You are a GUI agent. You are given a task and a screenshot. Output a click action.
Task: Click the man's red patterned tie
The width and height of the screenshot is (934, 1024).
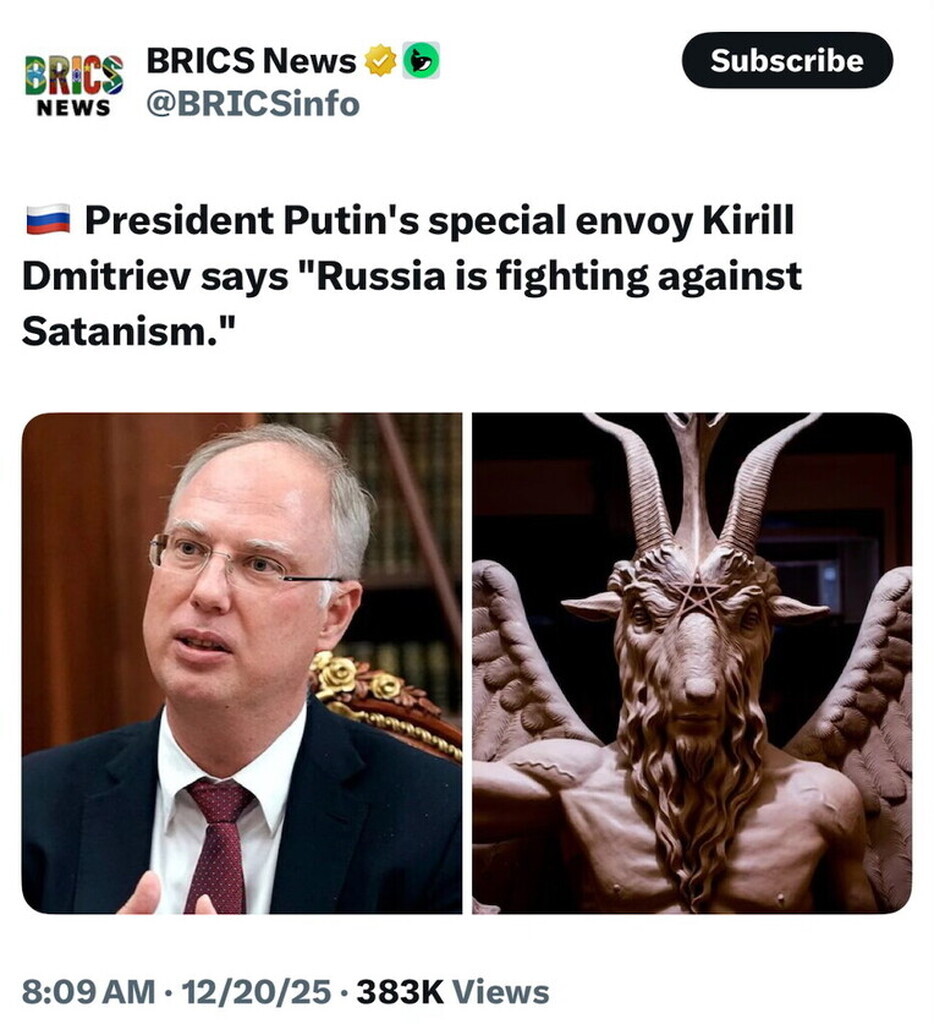click(219, 846)
